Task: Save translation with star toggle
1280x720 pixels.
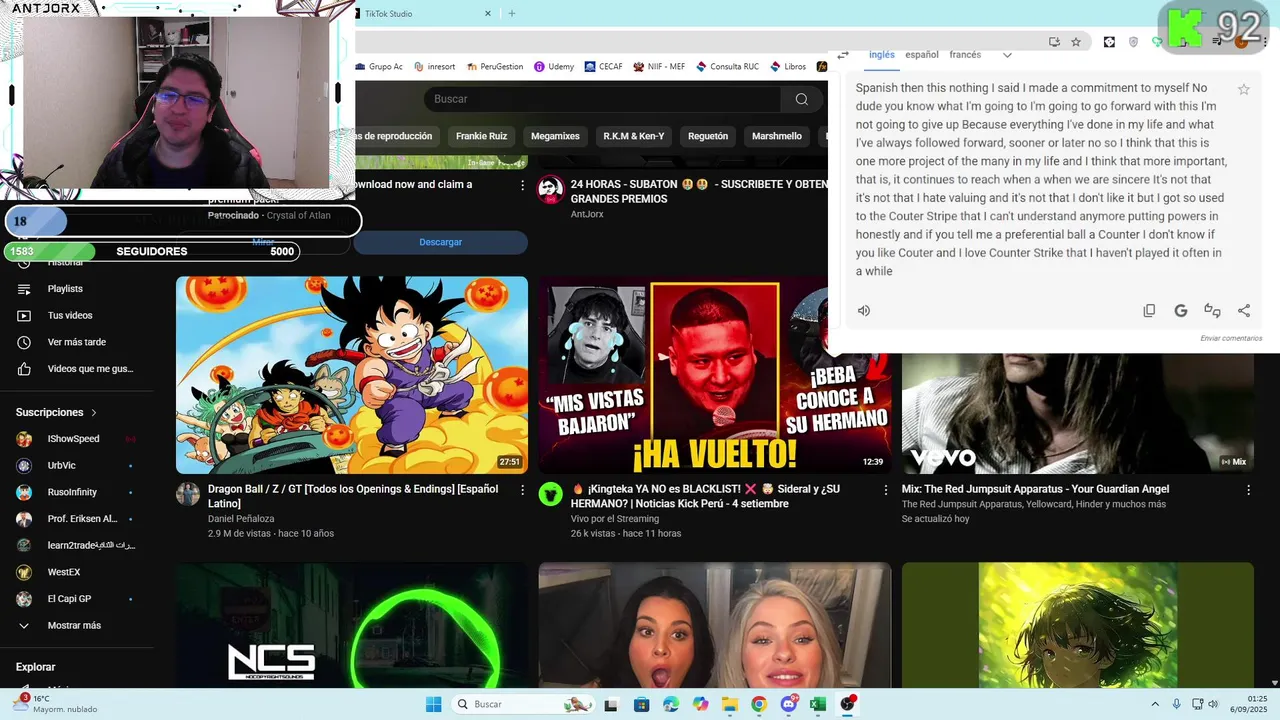Action: [1244, 89]
